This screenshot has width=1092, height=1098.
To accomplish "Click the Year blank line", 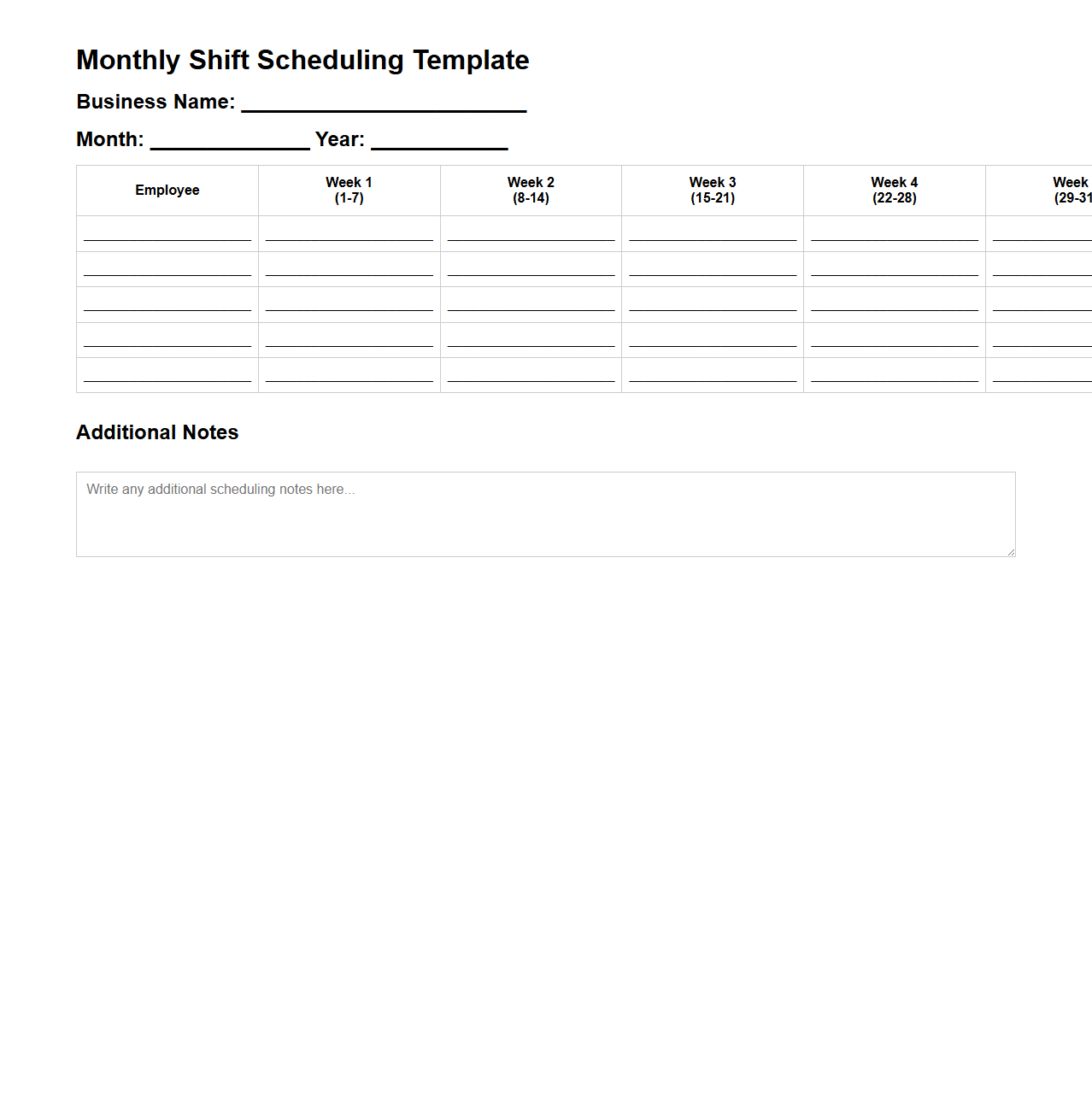I will click(439, 142).
